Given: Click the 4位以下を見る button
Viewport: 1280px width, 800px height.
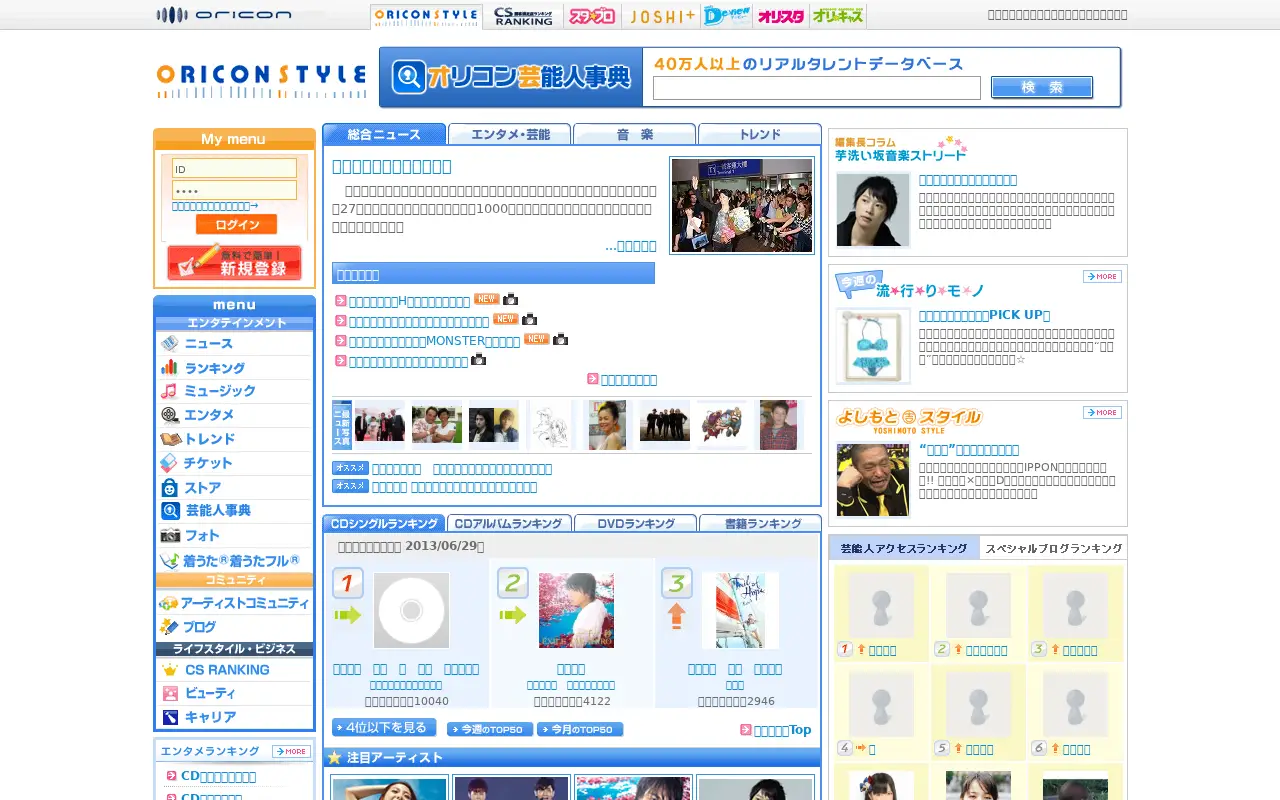Looking at the screenshot, I should (384, 728).
